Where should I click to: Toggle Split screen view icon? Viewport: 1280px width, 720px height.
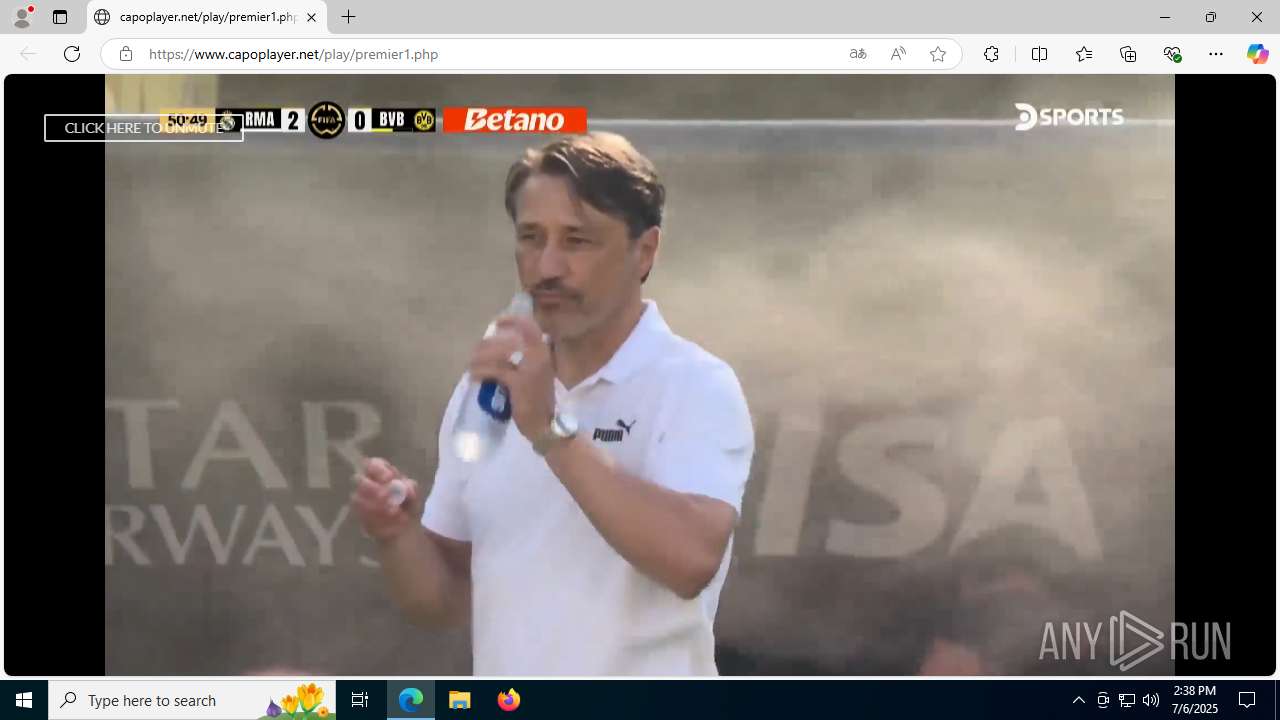pos(1039,54)
